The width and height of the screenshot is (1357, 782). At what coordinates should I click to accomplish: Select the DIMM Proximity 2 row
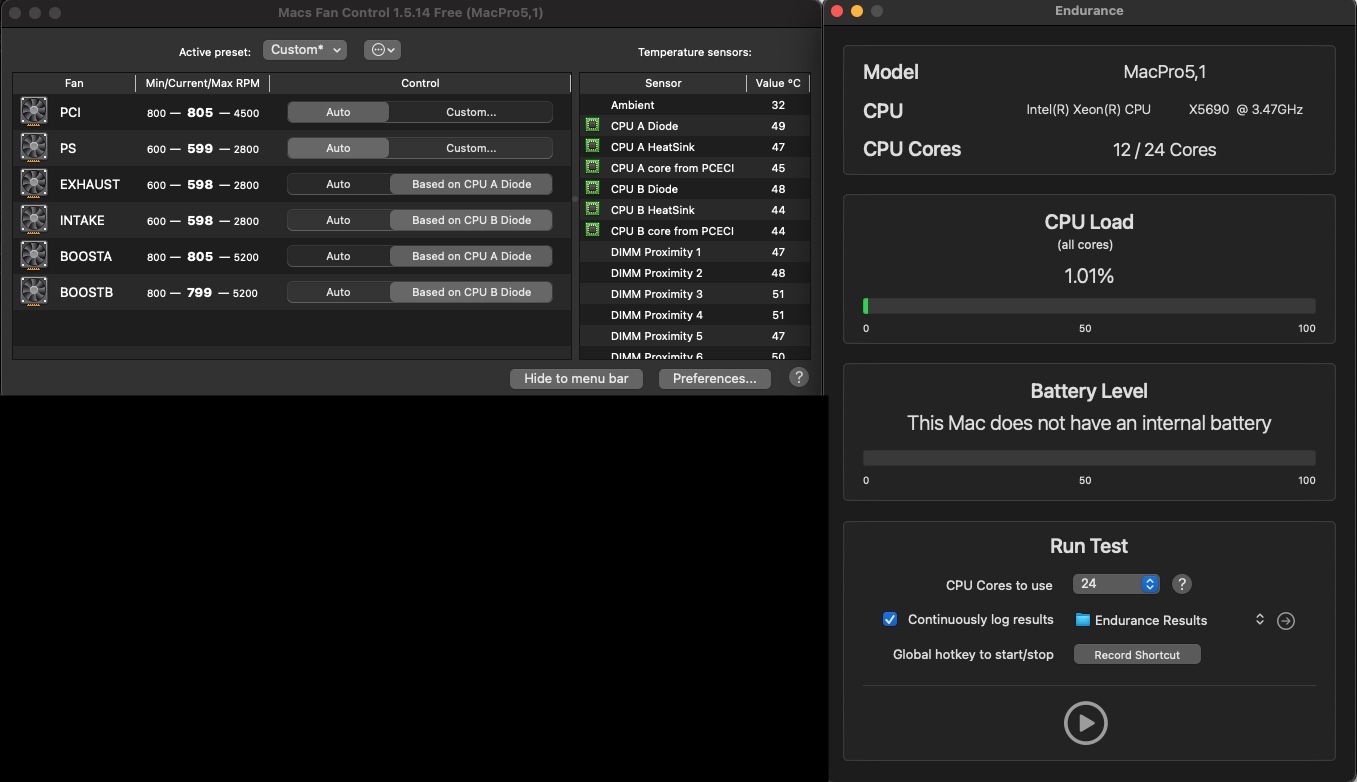(695, 273)
